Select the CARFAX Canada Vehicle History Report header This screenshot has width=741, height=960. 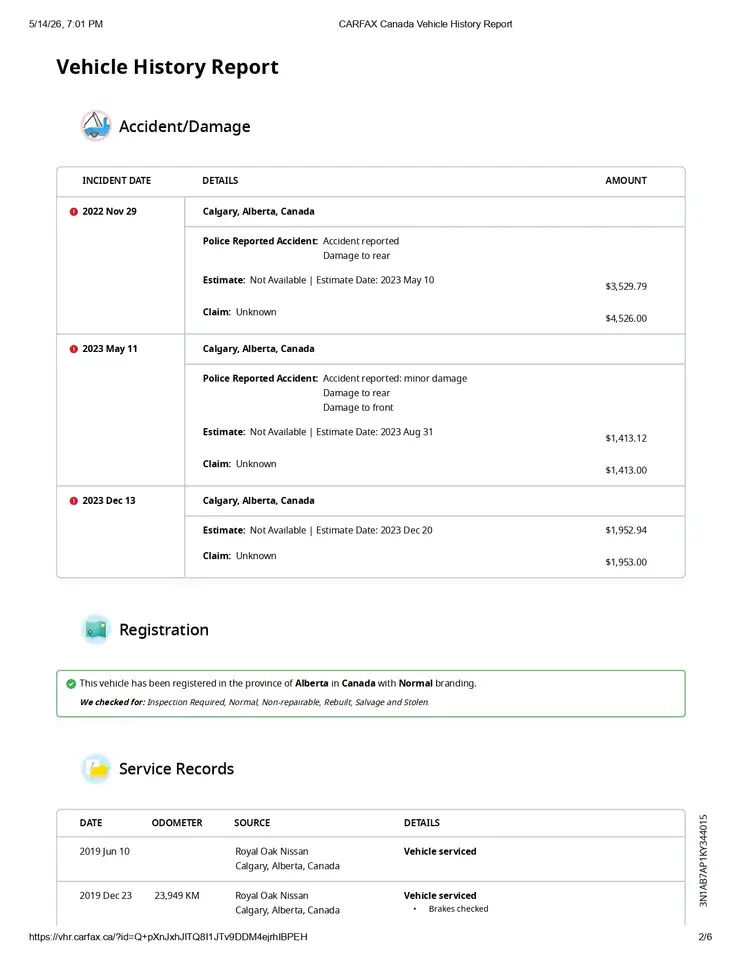point(426,24)
